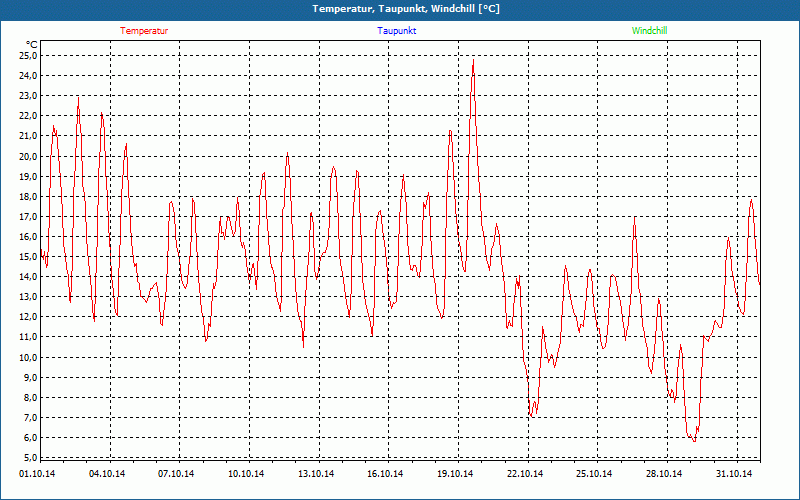
Task: Click the 15,0 y-axis label
Action: [x=29, y=257]
